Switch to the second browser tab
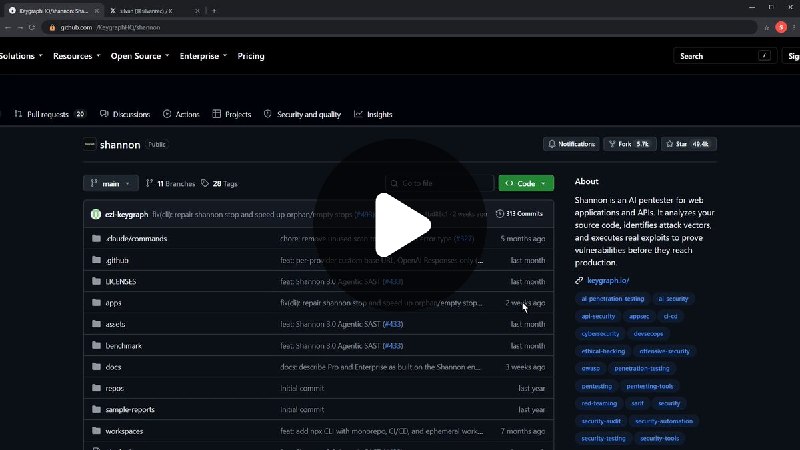 coord(153,10)
